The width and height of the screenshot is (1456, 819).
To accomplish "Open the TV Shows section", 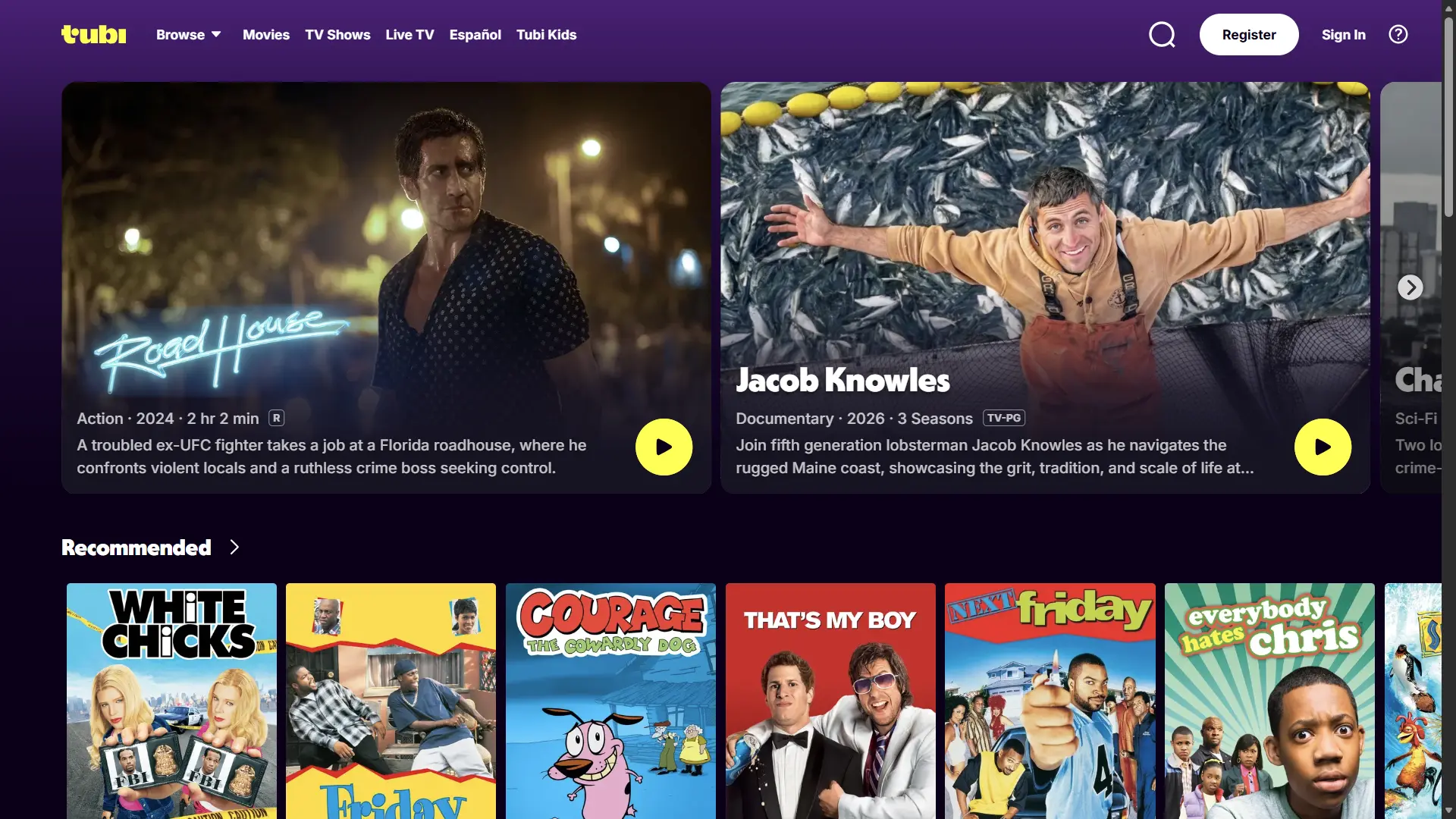I will point(337,35).
